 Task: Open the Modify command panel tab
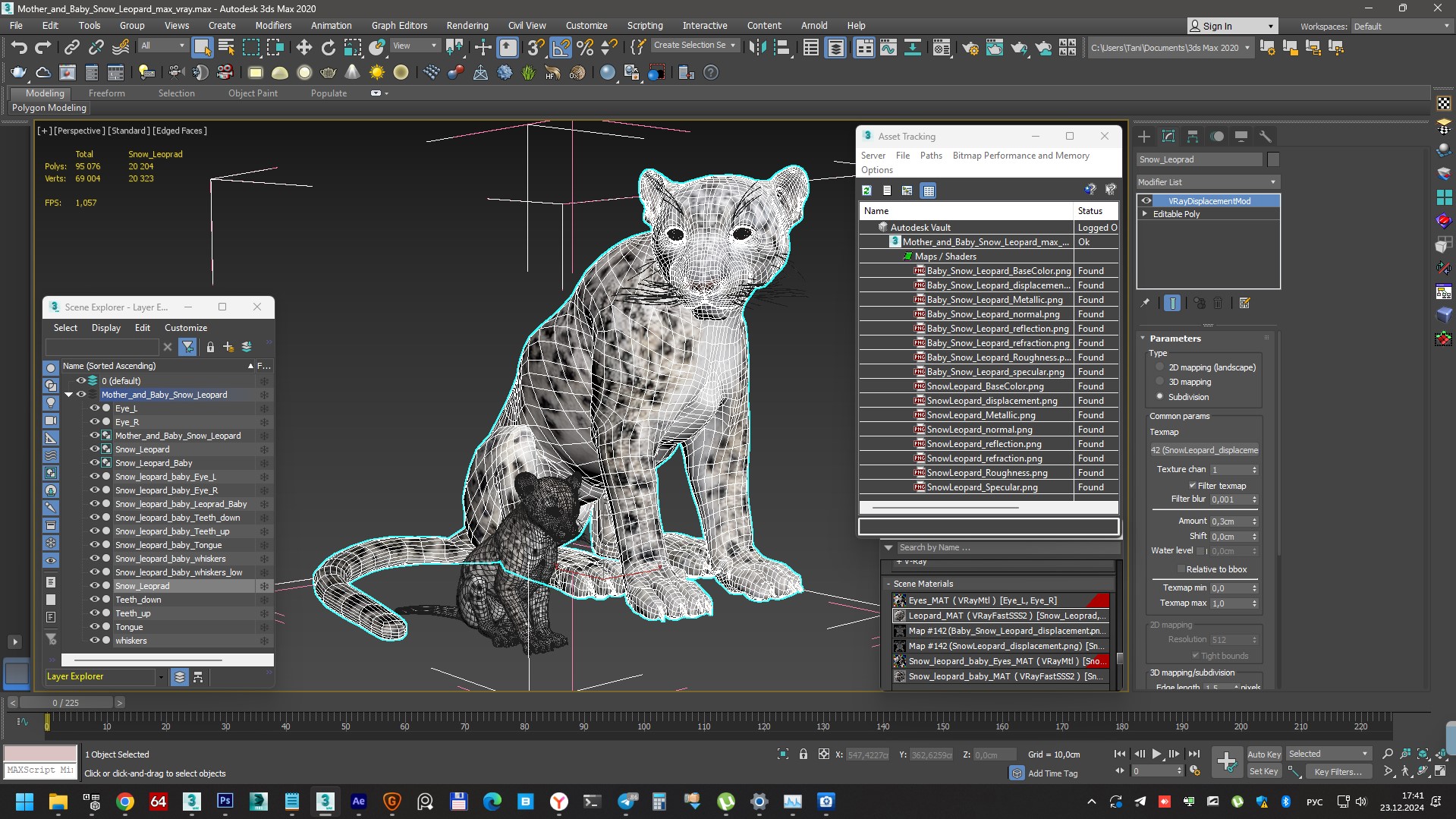pyautogui.click(x=1168, y=137)
